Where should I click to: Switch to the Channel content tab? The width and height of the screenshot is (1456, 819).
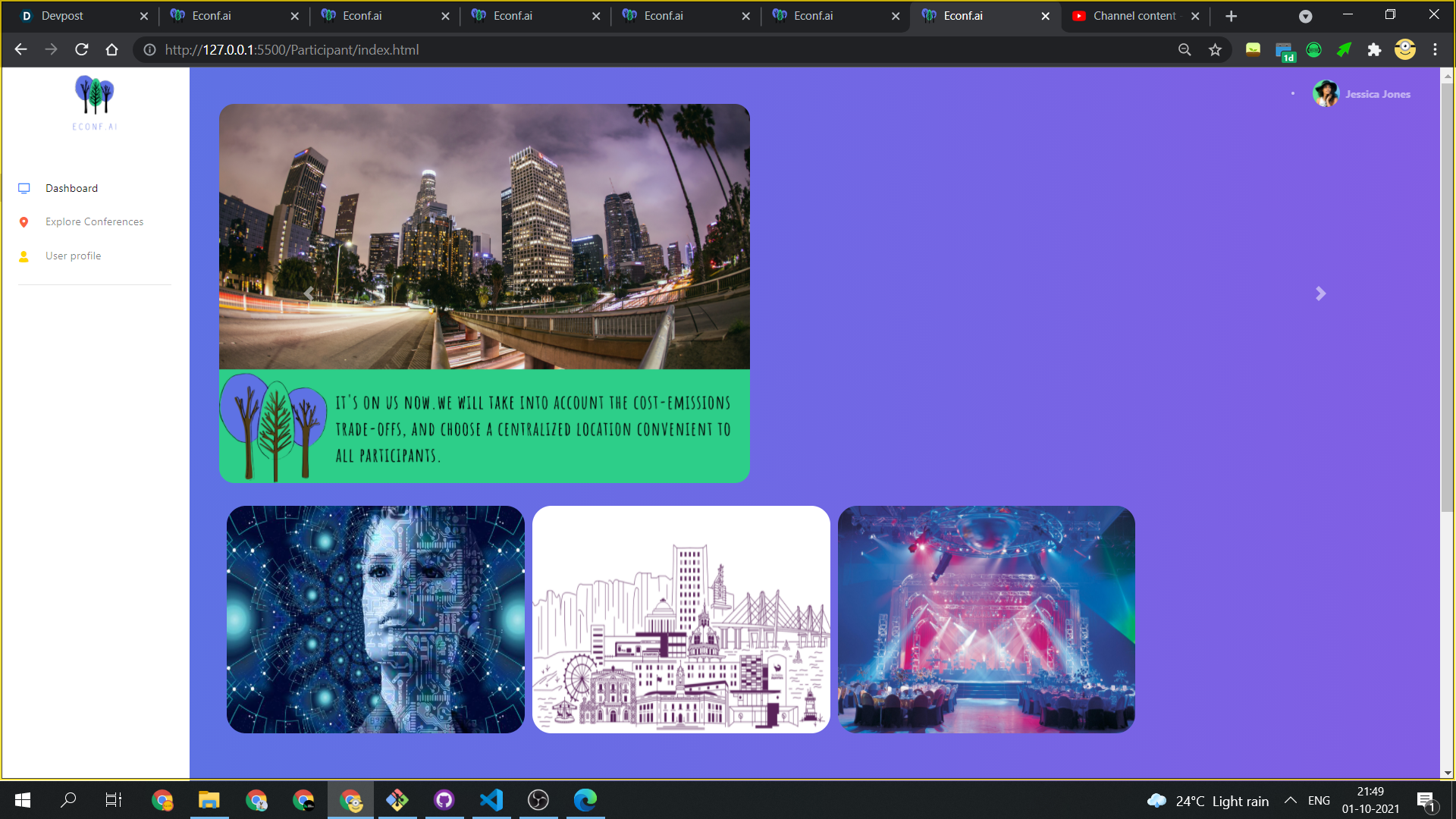1133,16
